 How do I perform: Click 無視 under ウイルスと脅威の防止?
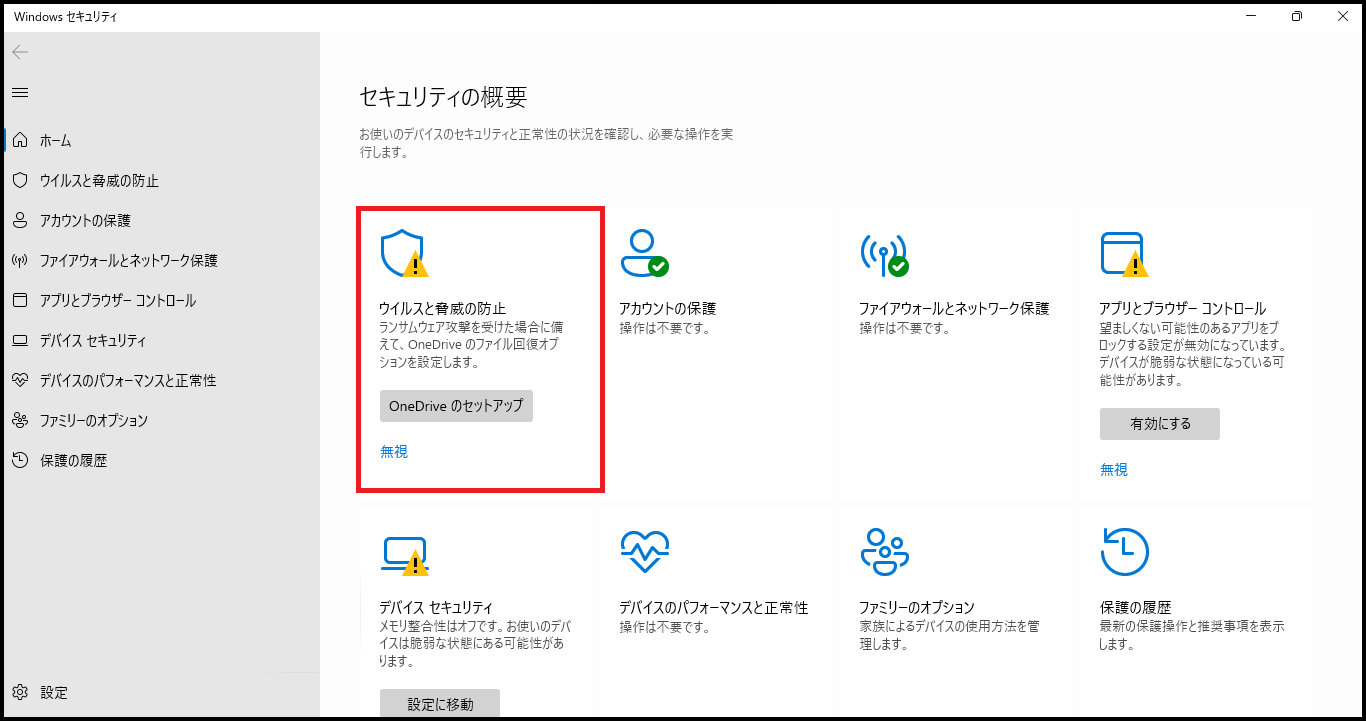pyautogui.click(x=394, y=451)
